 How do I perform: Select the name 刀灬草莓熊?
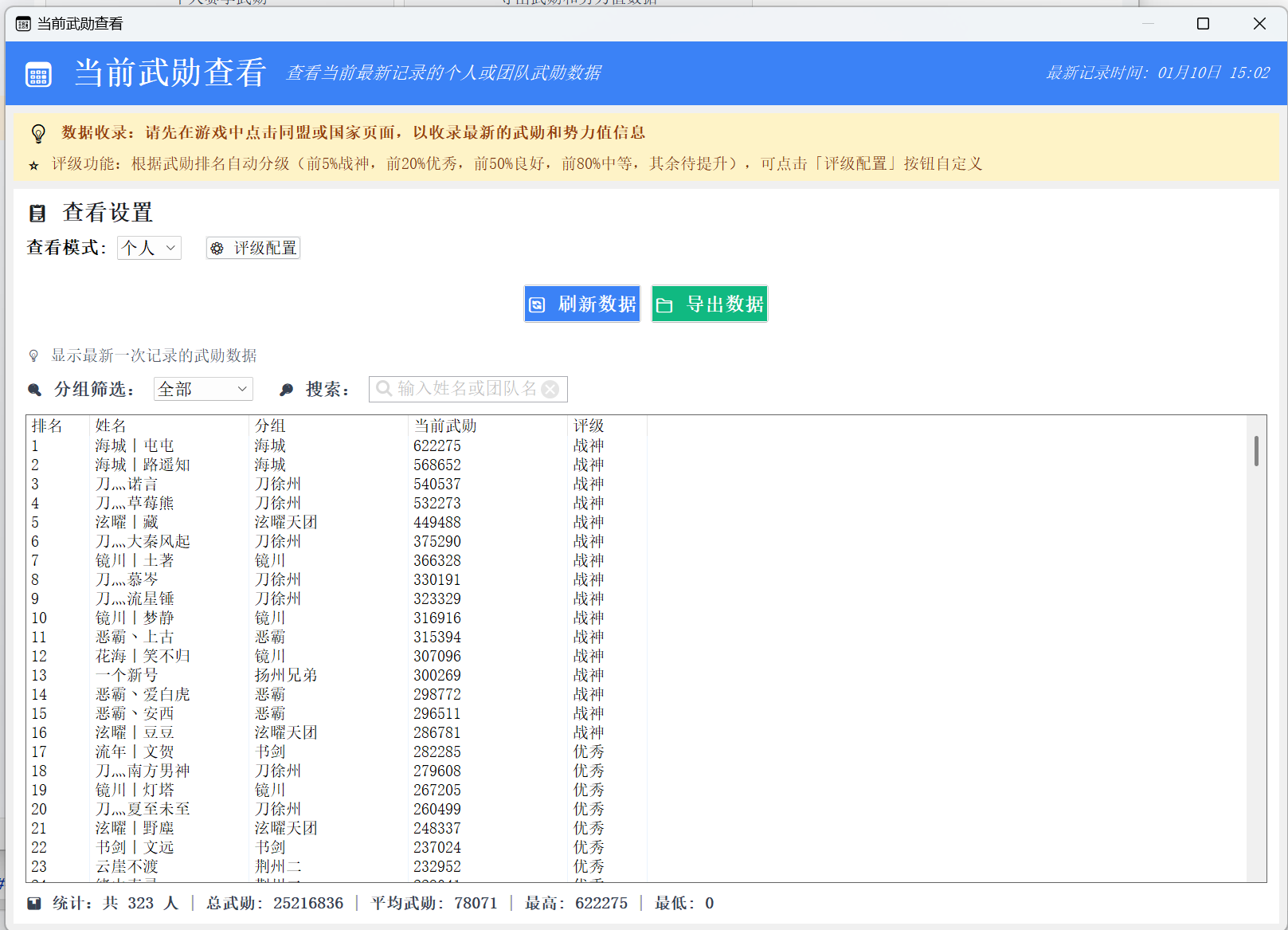(135, 503)
